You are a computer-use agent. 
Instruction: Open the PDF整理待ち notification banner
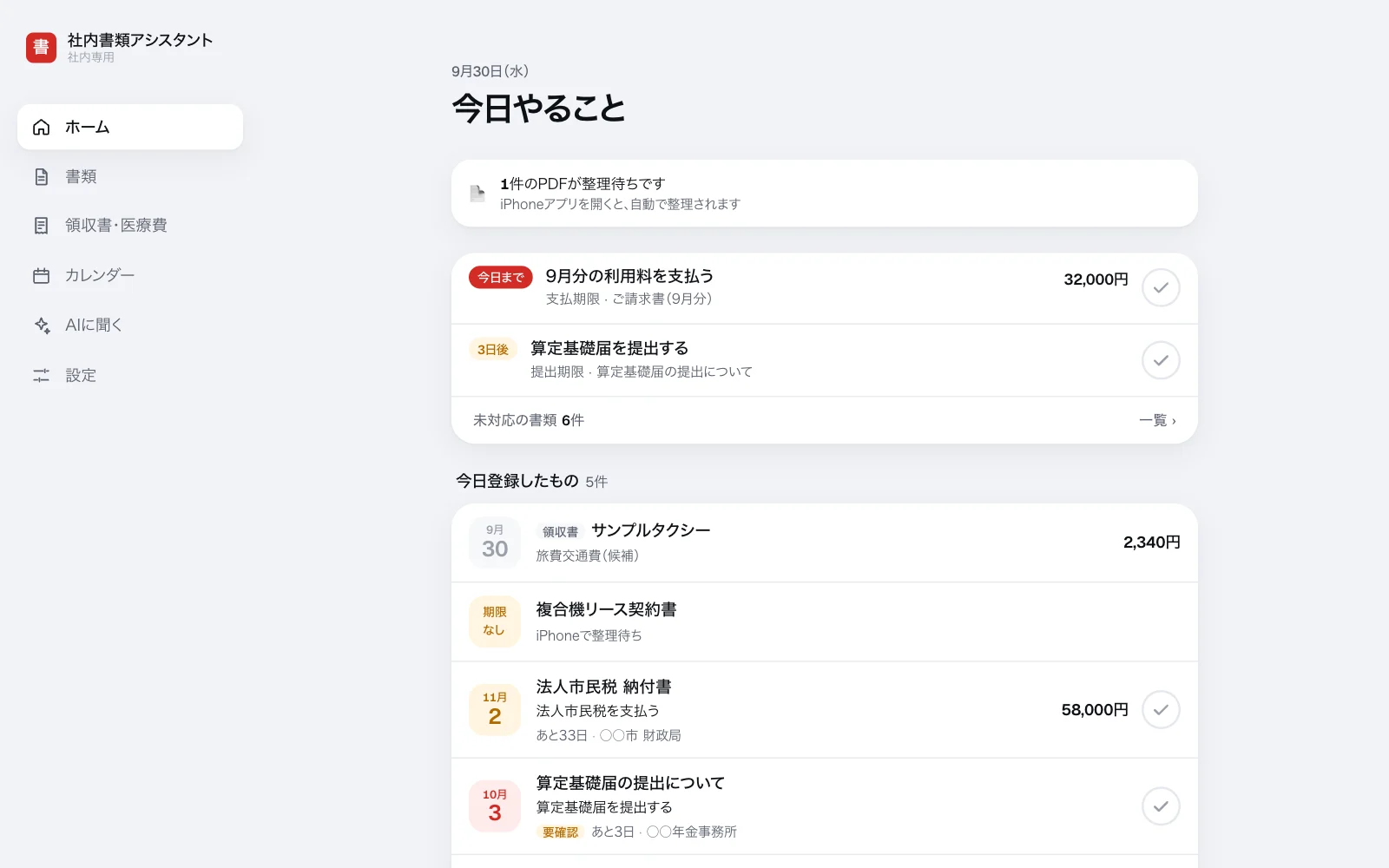(x=825, y=193)
